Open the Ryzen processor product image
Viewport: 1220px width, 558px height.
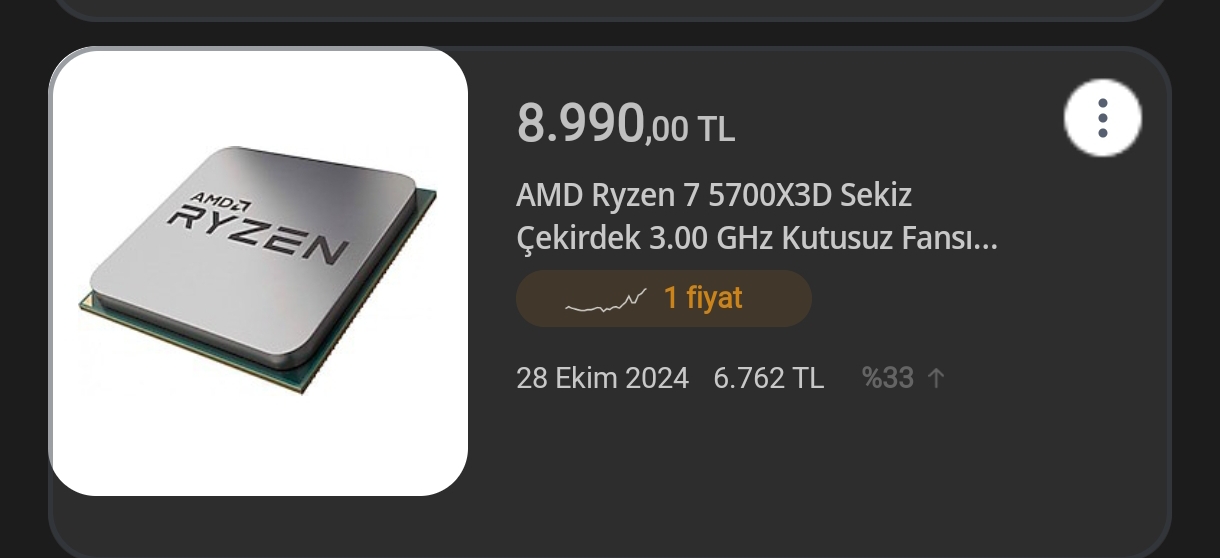pyautogui.click(x=259, y=271)
